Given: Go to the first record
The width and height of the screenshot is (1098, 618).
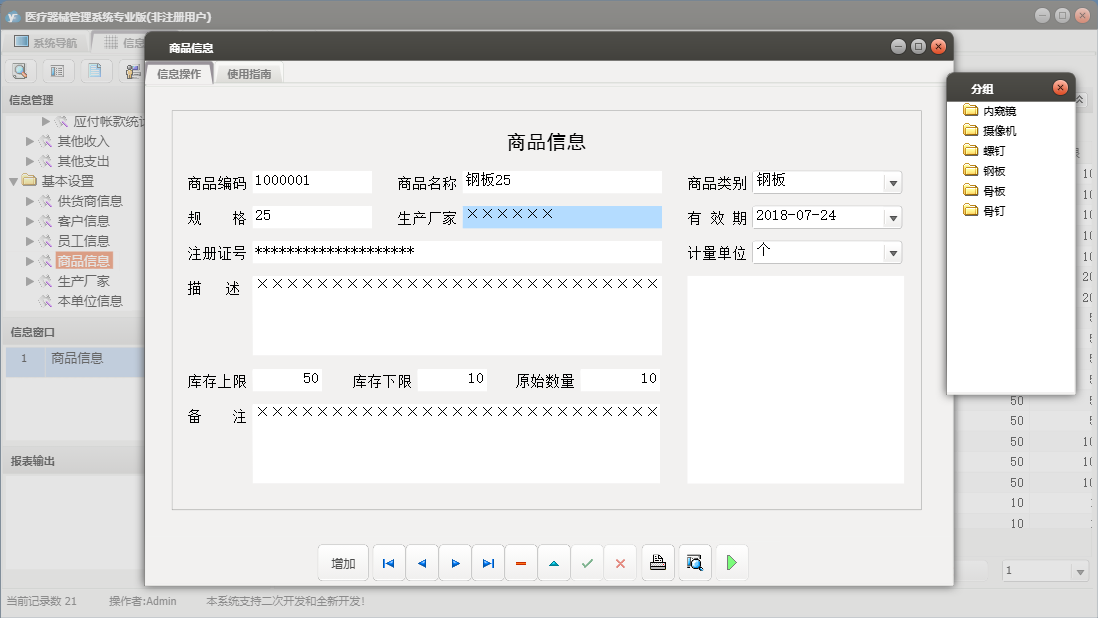Looking at the screenshot, I should coord(388,564).
